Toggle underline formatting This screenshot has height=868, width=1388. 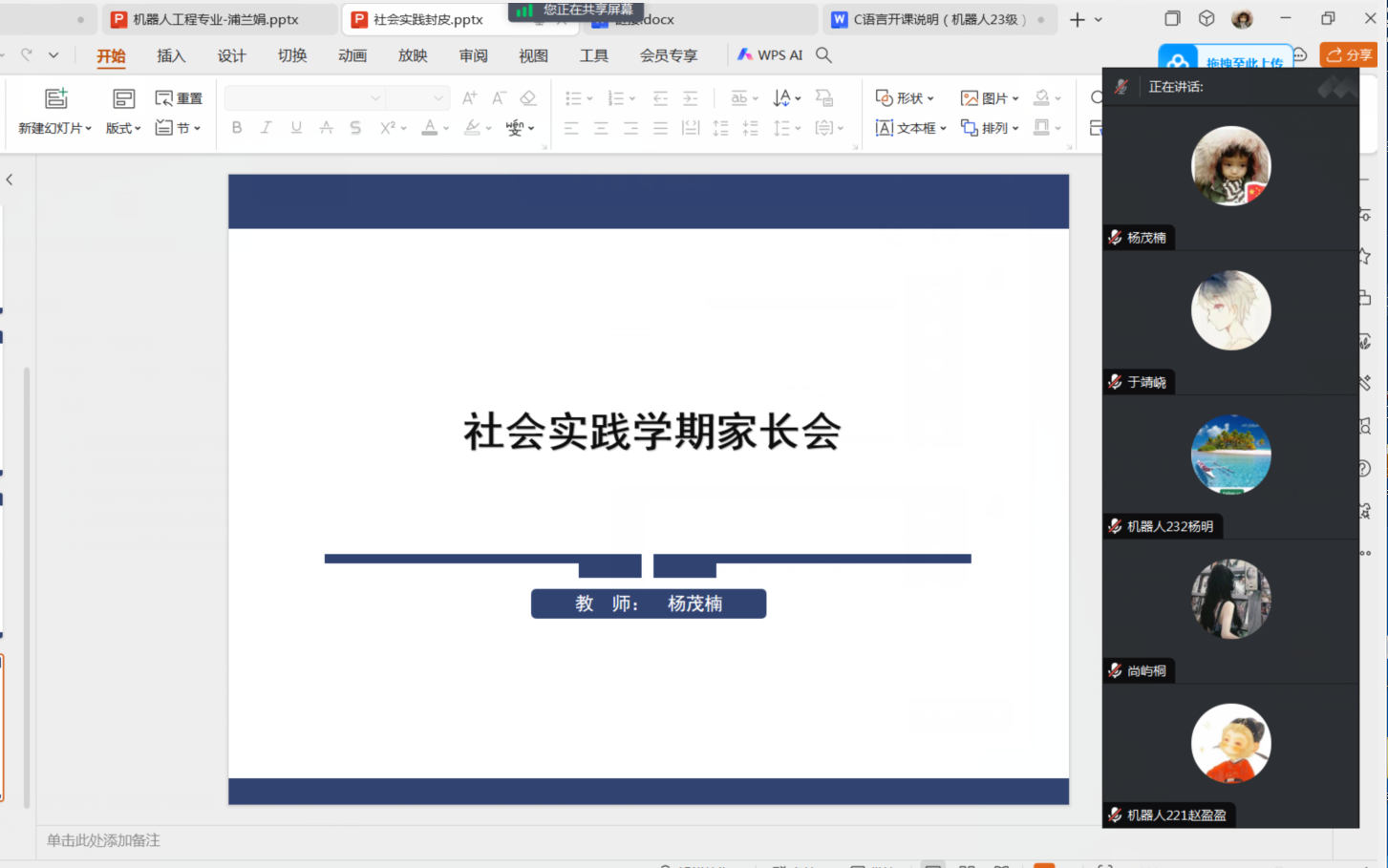coord(296,128)
